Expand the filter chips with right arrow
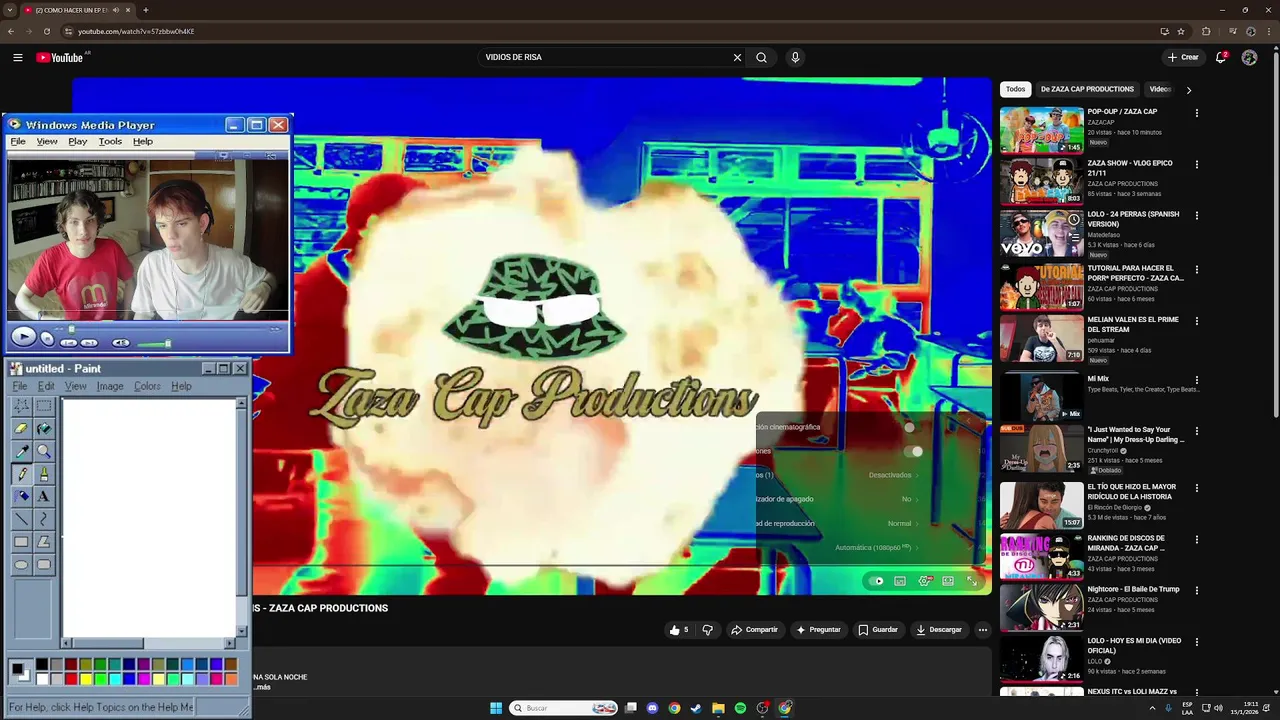Image resolution: width=1280 pixels, height=720 pixels. click(x=1188, y=90)
